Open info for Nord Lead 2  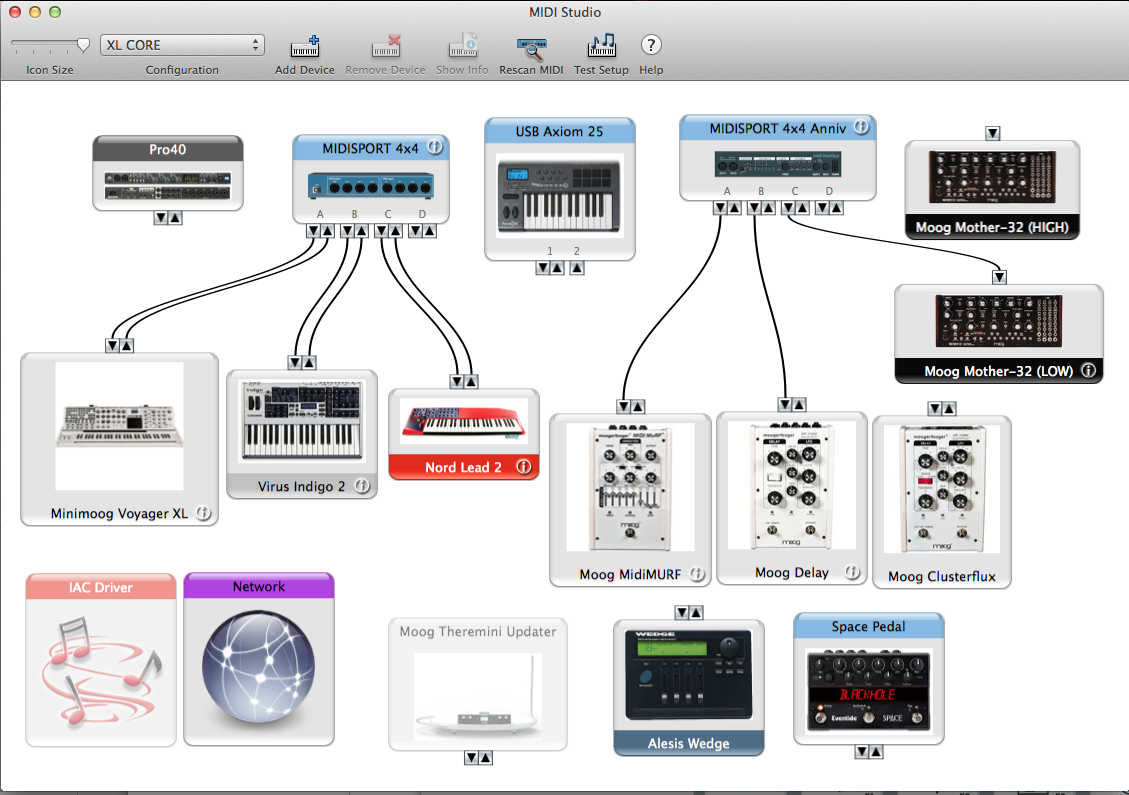click(522, 467)
